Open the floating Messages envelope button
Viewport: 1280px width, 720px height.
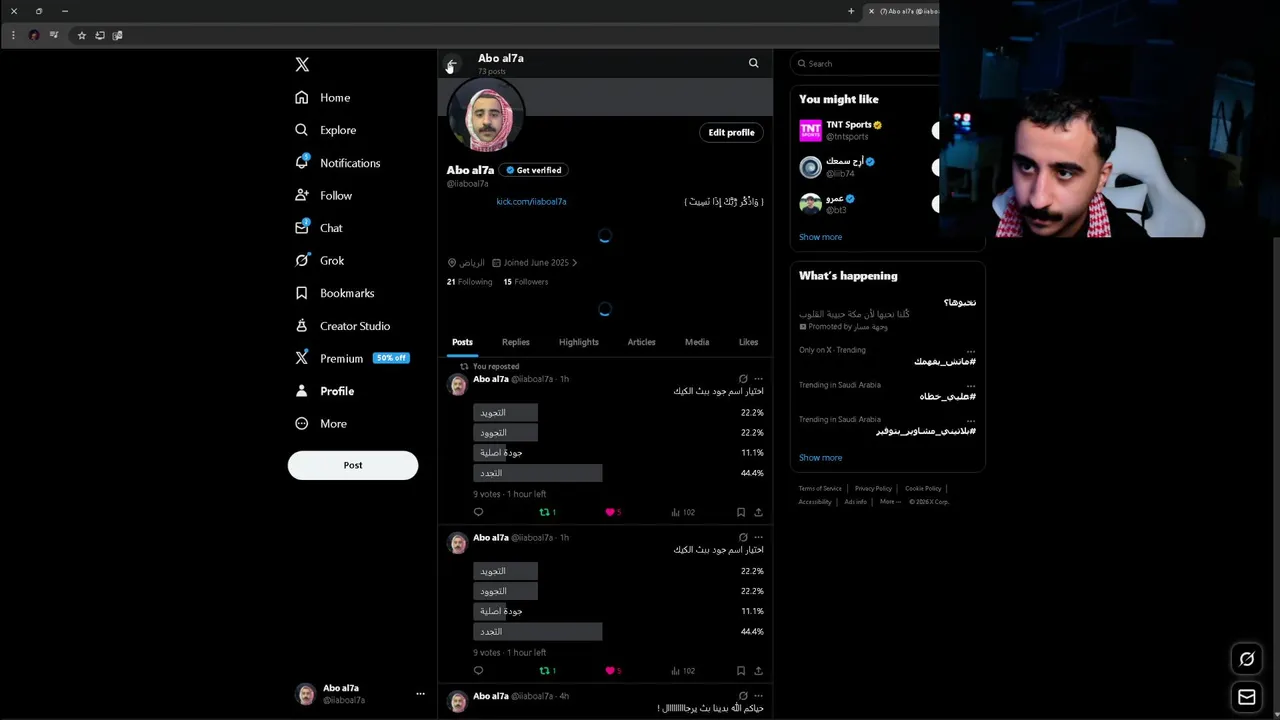pos(1247,697)
